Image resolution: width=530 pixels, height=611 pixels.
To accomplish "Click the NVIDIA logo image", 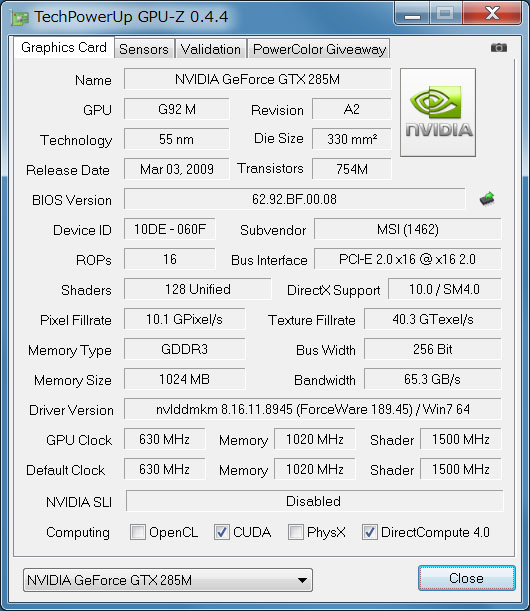I will pyautogui.click(x=438, y=113).
